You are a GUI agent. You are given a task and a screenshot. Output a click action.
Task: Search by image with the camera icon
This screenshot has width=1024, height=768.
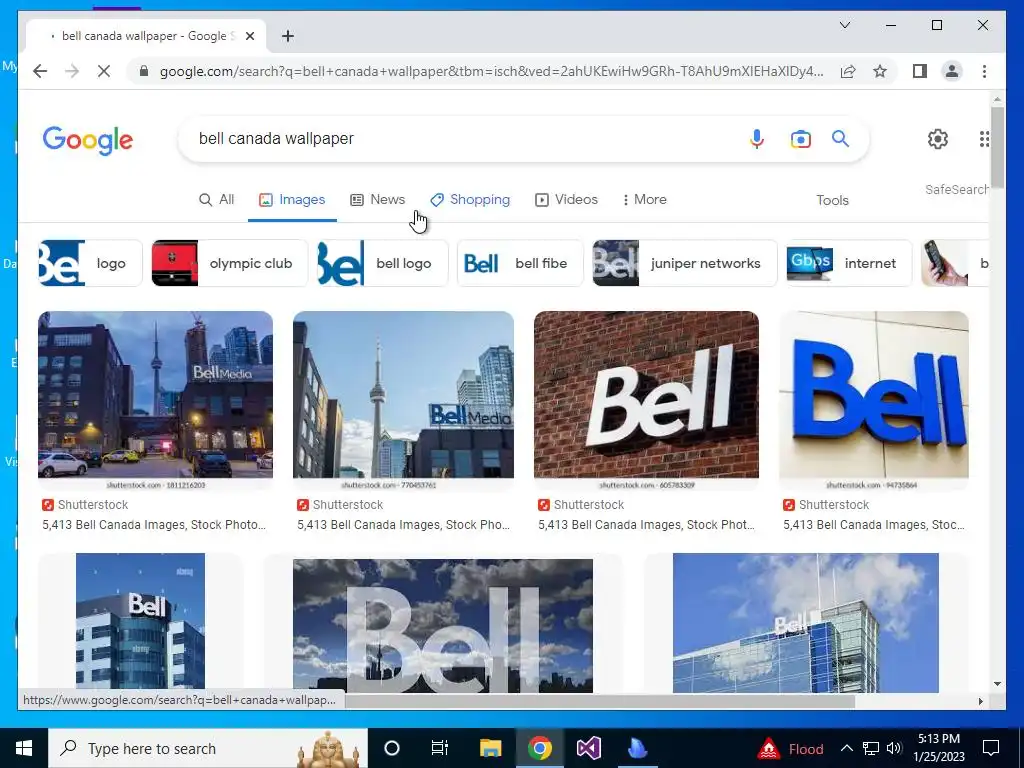tap(801, 138)
